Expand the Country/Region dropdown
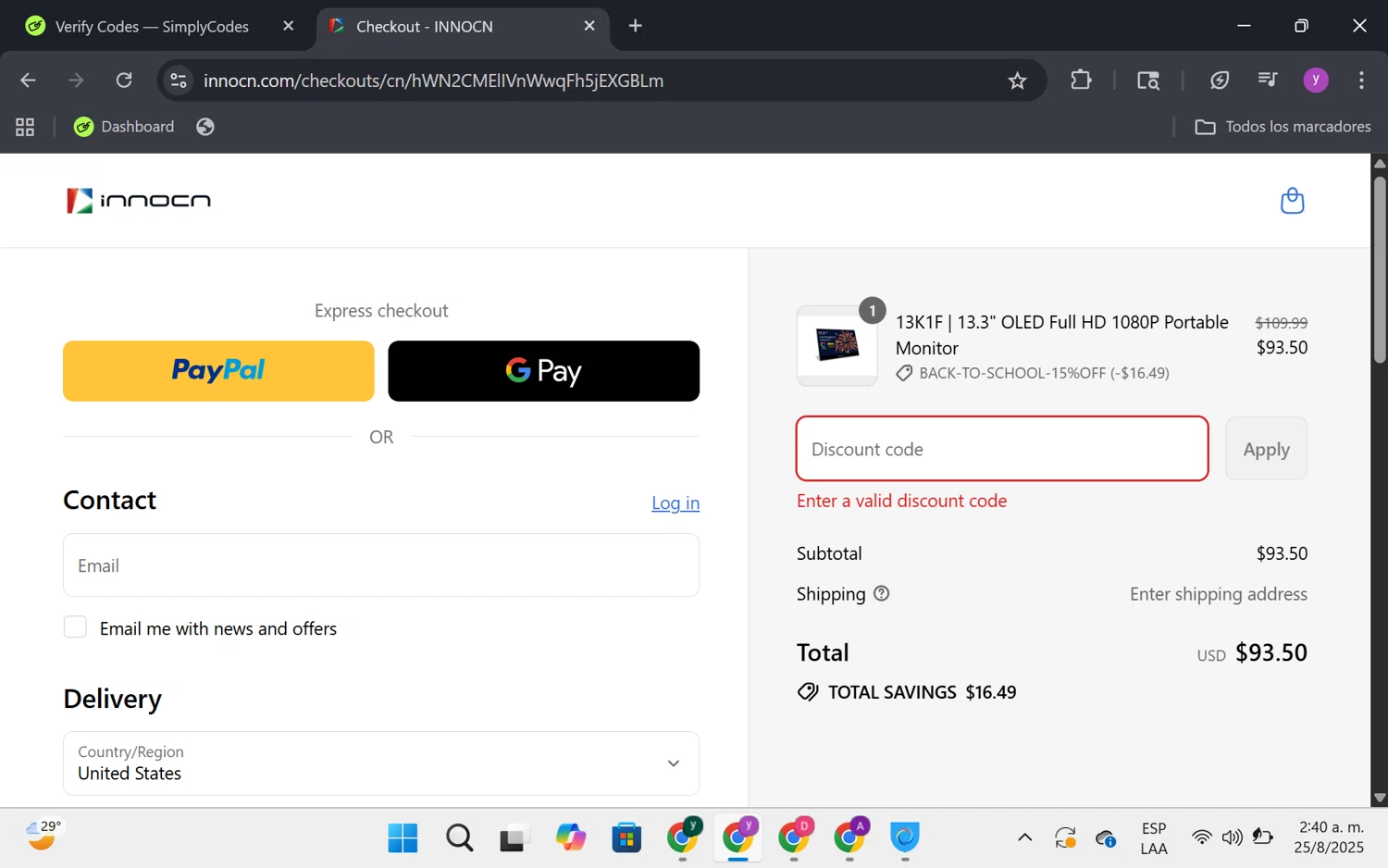This screenshot has width=1388, height=868. point(381,763)
